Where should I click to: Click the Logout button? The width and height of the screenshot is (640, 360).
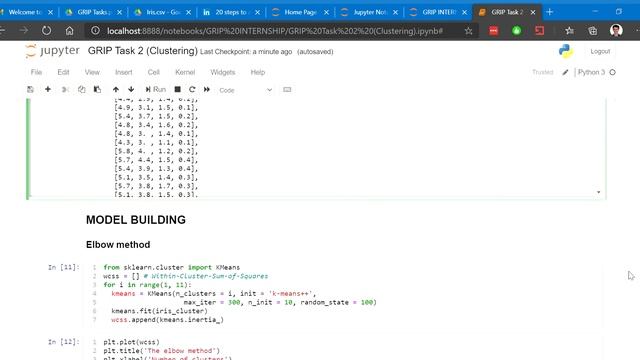coord(600,51)
